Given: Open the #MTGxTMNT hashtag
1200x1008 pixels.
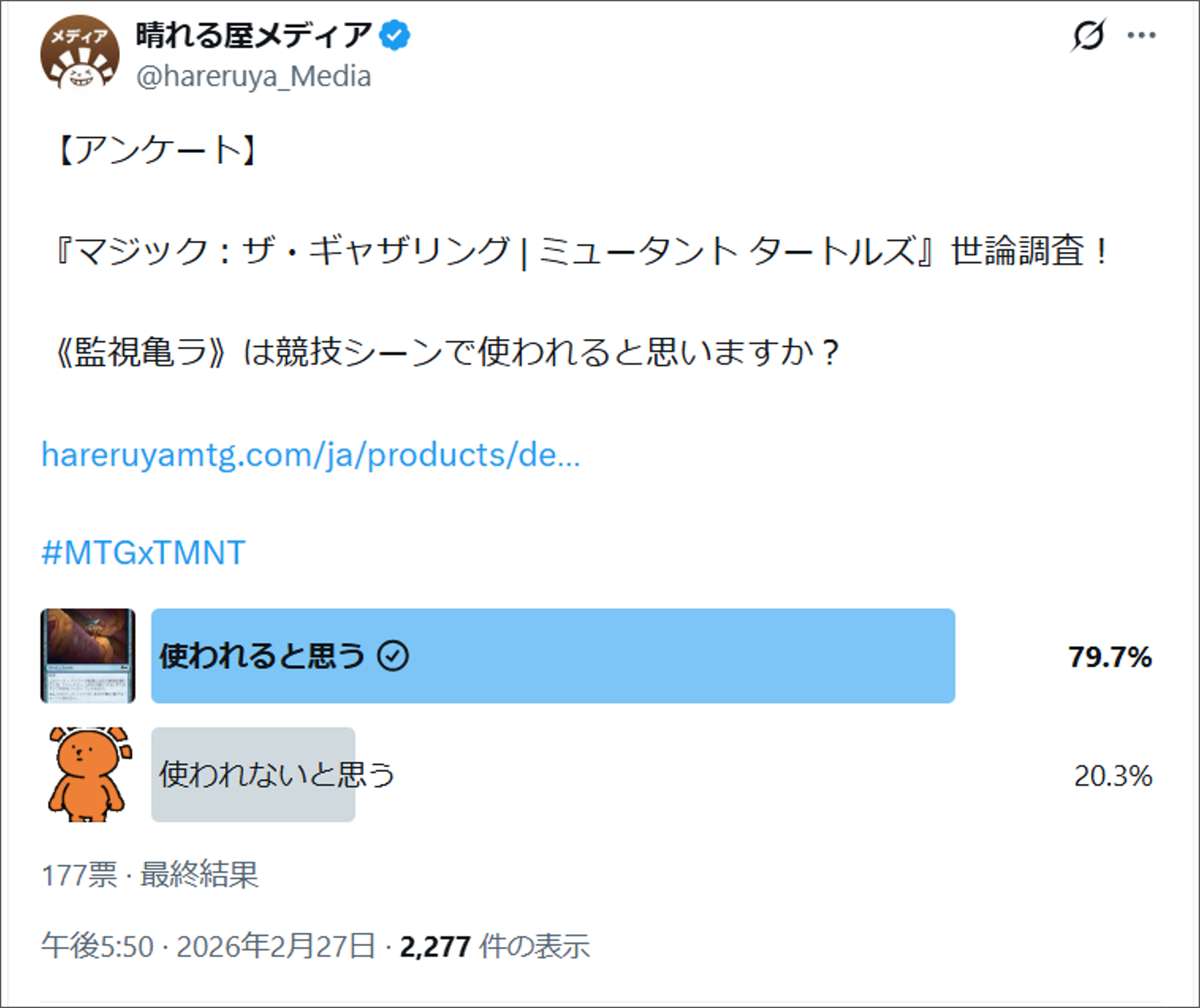Looking at the screenshot, I should click(143, 553).
